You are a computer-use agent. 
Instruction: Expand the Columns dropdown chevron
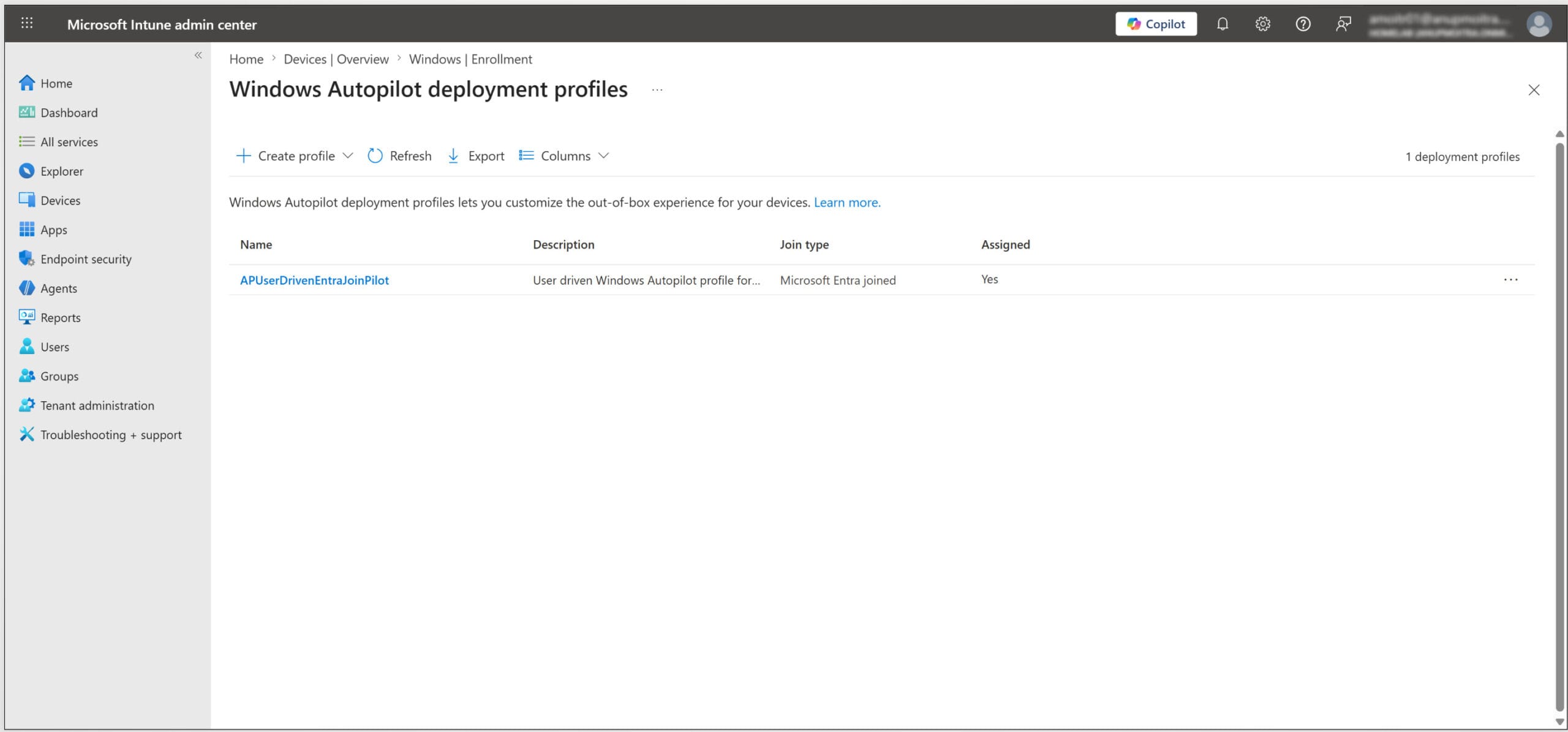click(604, 156)
